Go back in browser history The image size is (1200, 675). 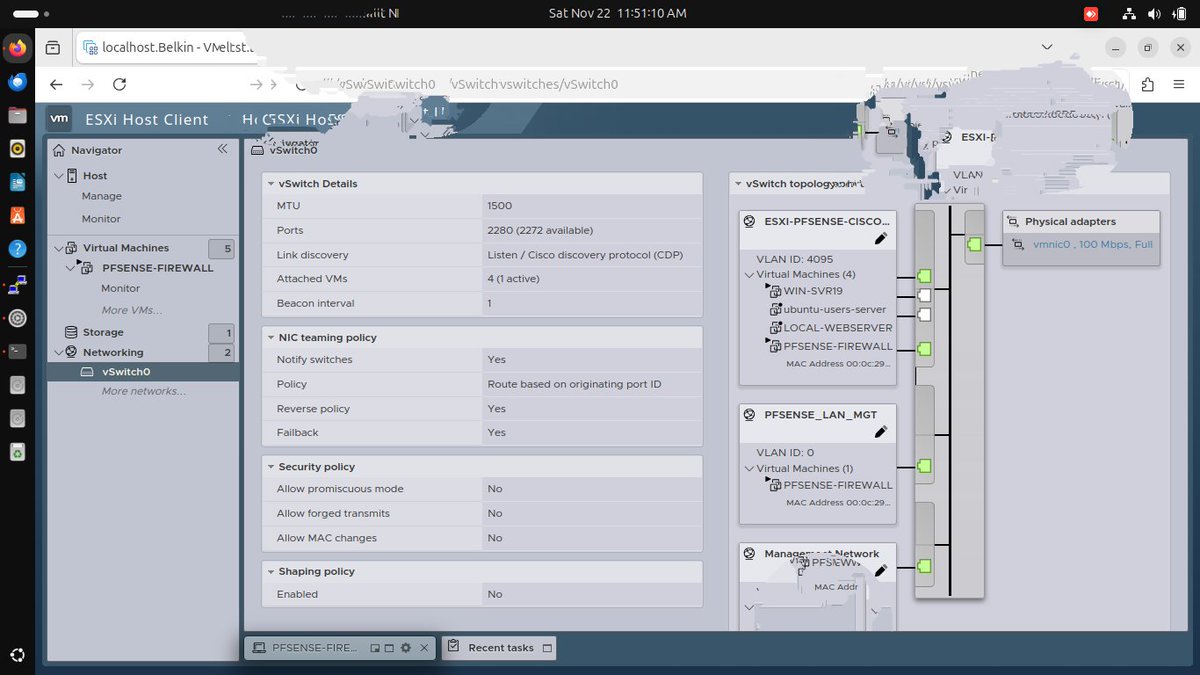[56, 84]
